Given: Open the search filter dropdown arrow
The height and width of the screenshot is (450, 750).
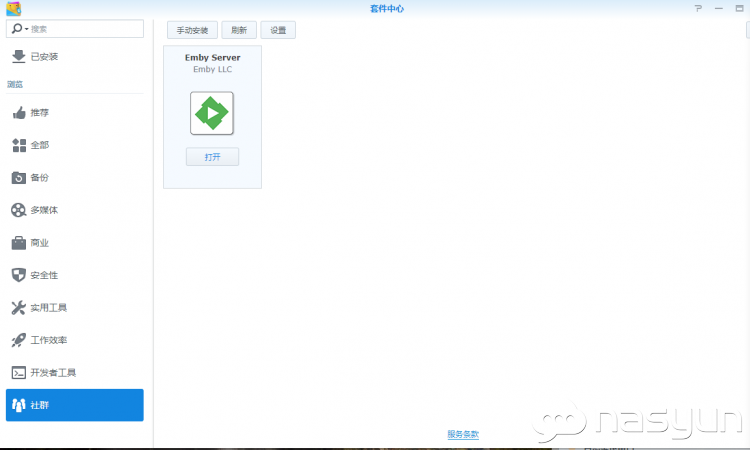Looking at the screenshot, I should tap(26, 29).
